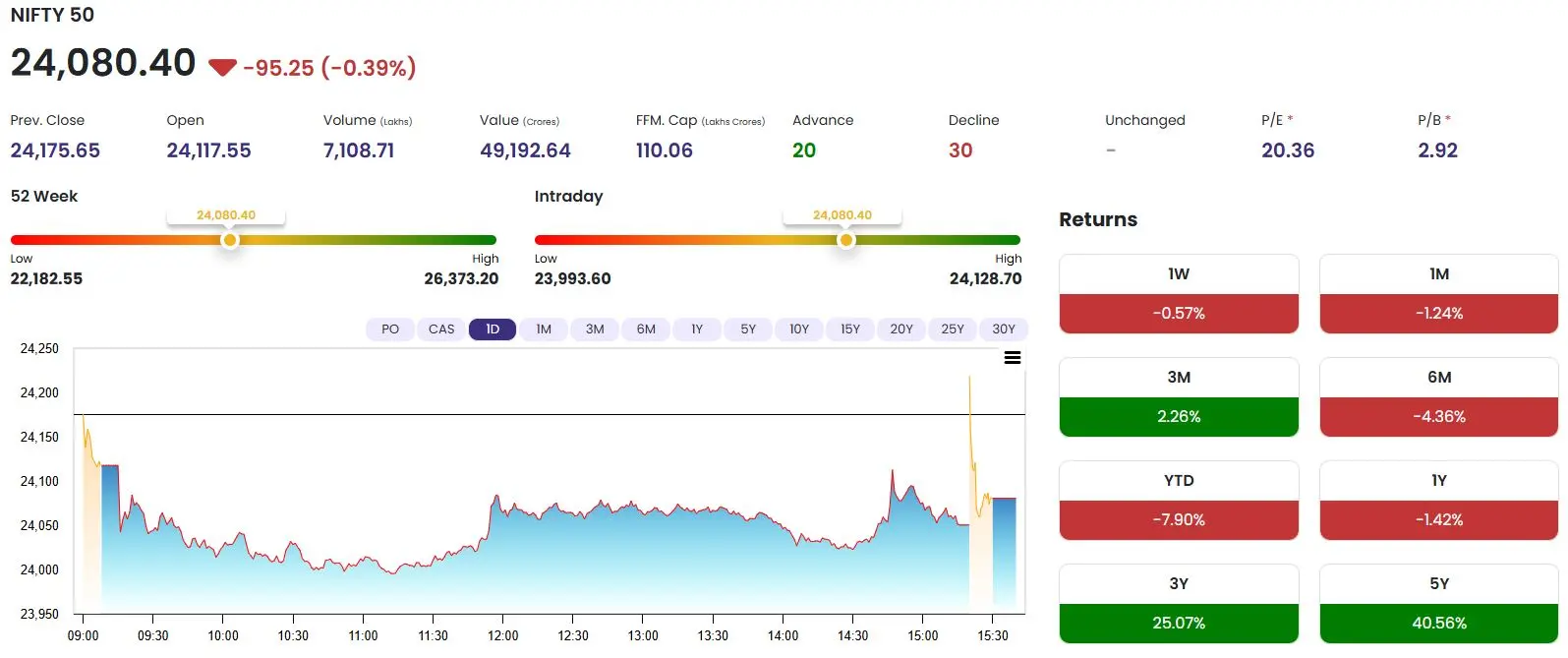Switch chart to 1Y range tab
The image size is (1568, 658).
point(697,329)
